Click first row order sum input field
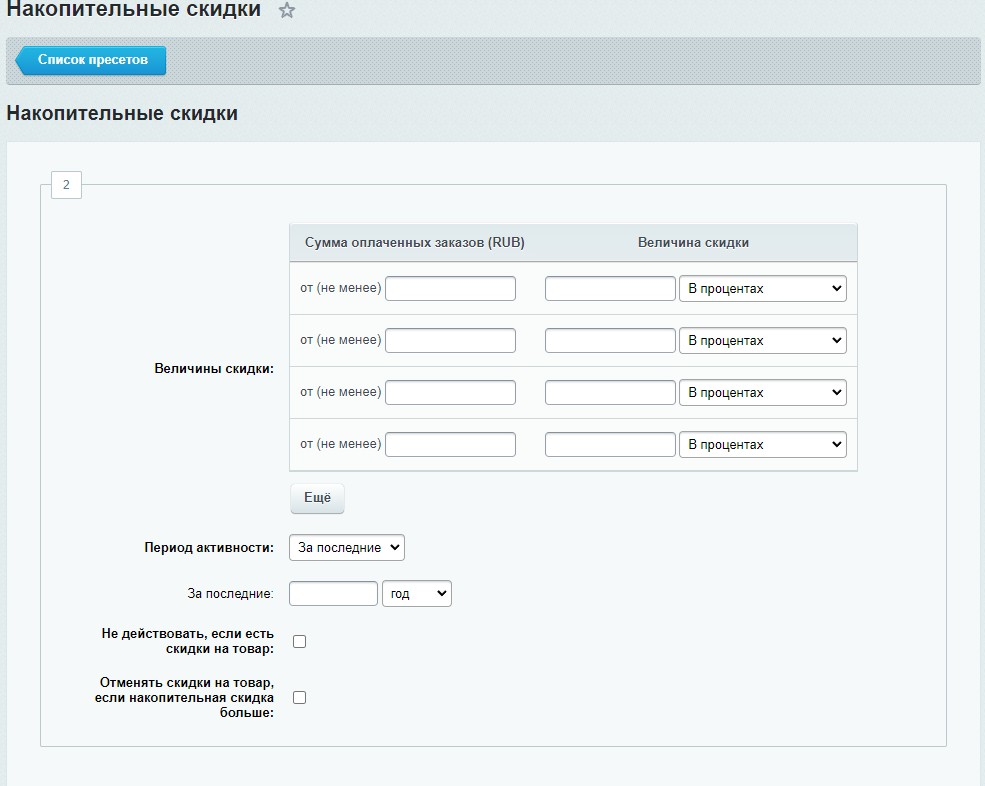 click(451, 289)
